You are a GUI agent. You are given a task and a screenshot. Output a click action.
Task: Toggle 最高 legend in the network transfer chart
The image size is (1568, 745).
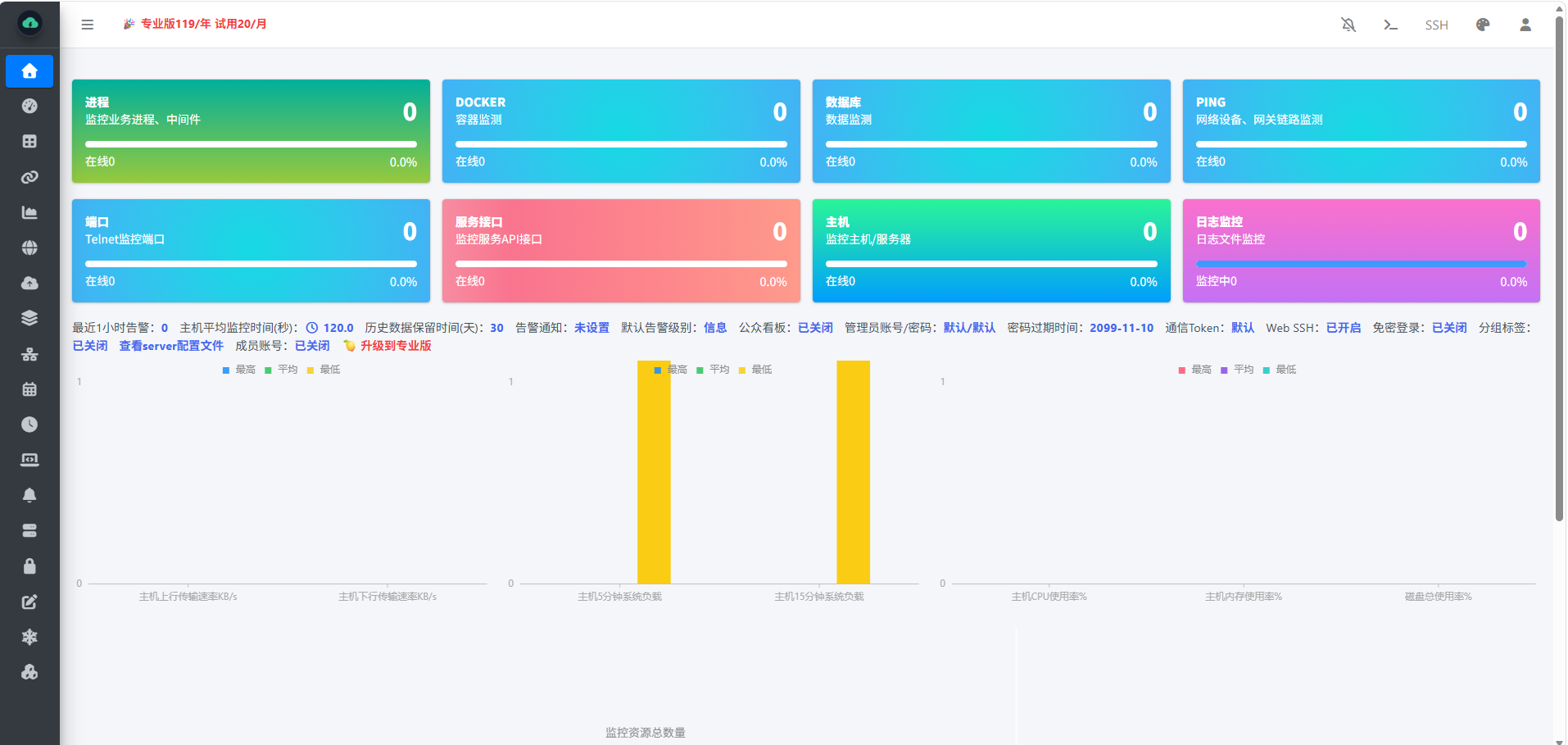[238, 370]
